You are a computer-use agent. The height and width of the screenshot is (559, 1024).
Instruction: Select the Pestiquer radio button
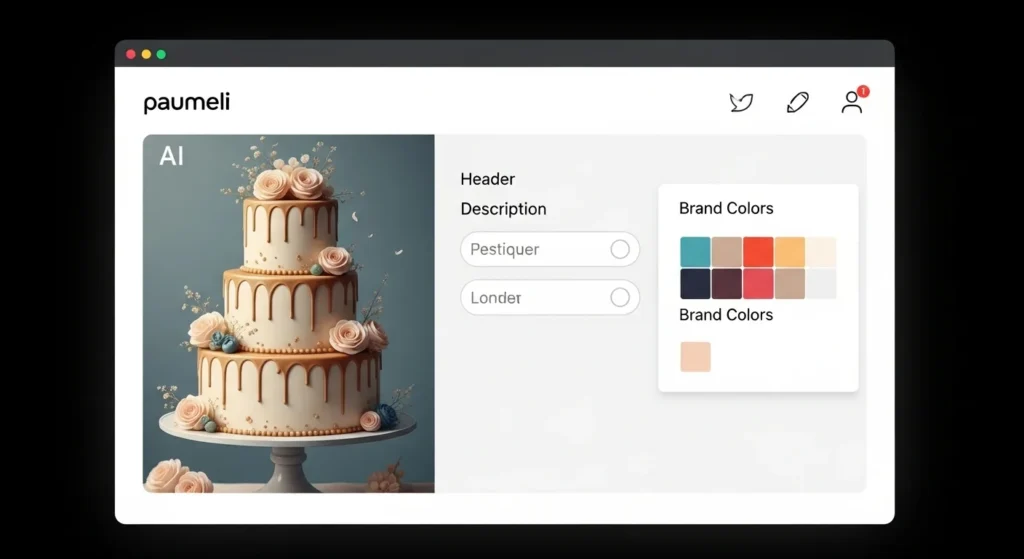(x=620, y=249)
